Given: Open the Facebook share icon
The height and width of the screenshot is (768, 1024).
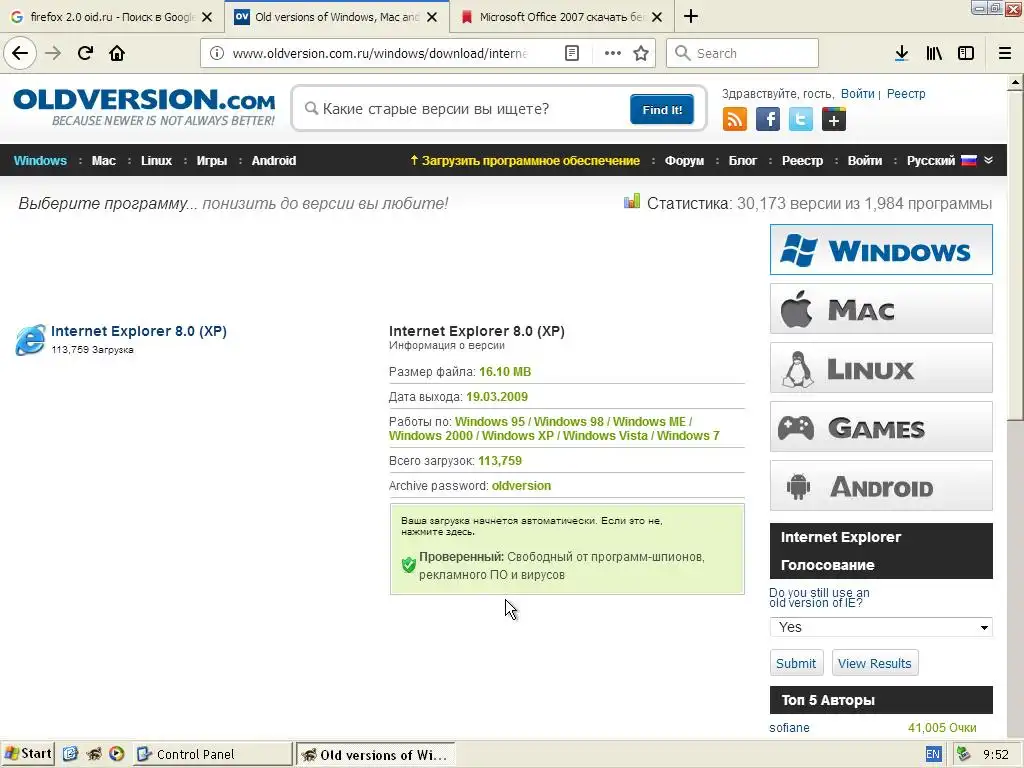Looking at the screenshot, I should (x=768, y=120).
